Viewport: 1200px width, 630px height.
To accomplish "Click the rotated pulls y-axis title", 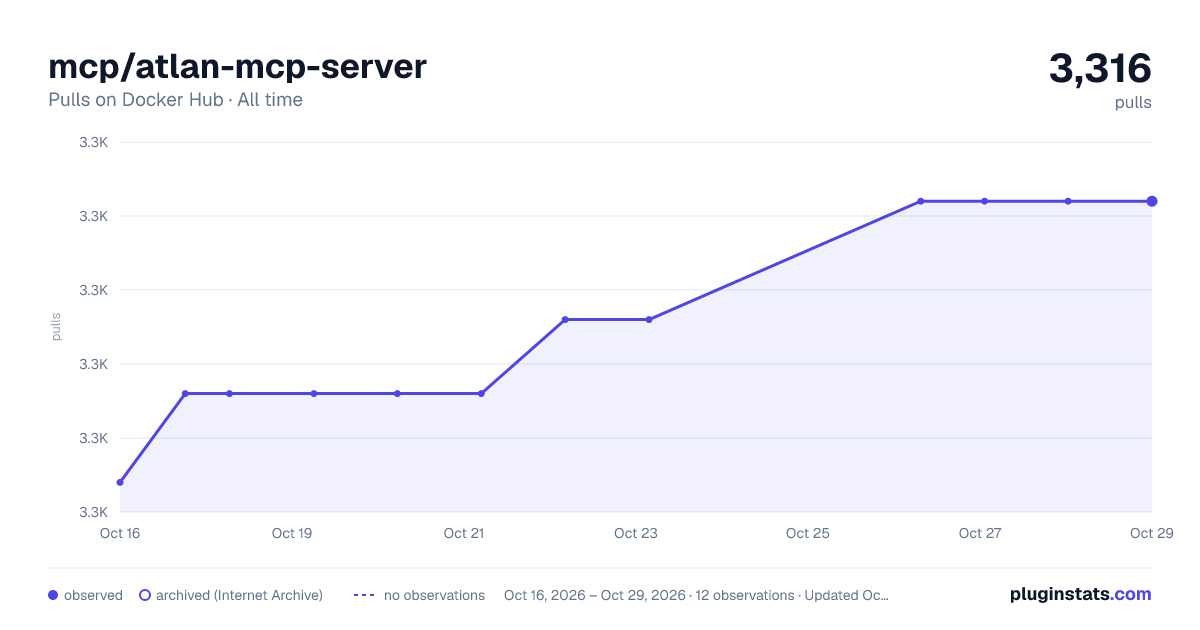I will click(x=56, y=327).
